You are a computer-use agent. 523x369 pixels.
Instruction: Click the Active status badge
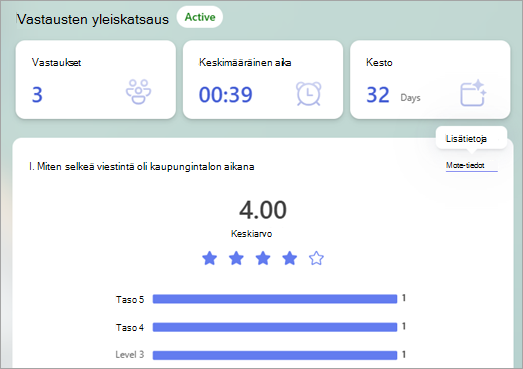[200, 17]
